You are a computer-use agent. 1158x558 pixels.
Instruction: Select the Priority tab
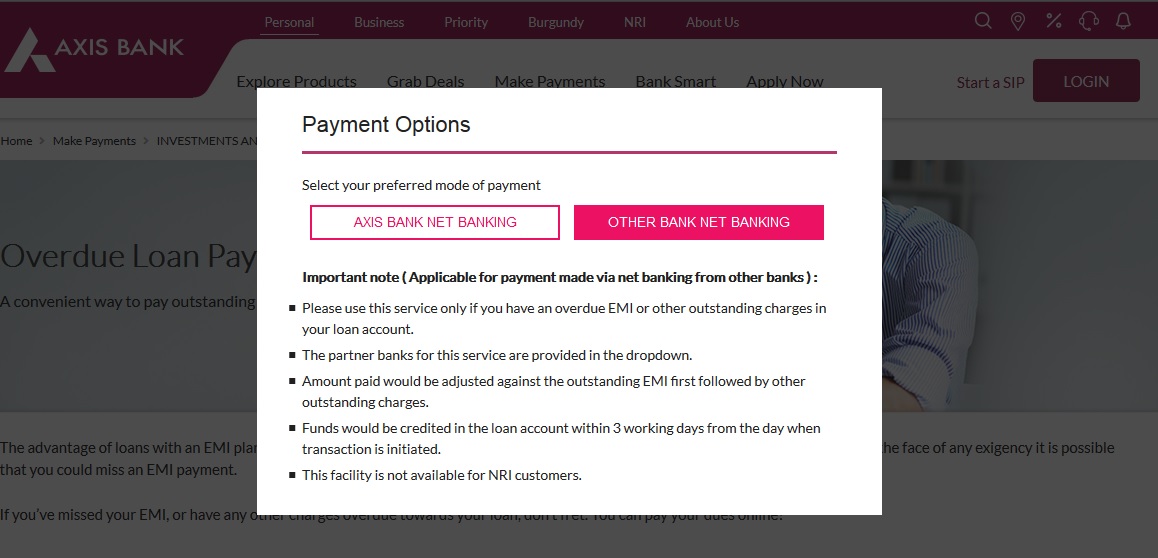[466, 22]
